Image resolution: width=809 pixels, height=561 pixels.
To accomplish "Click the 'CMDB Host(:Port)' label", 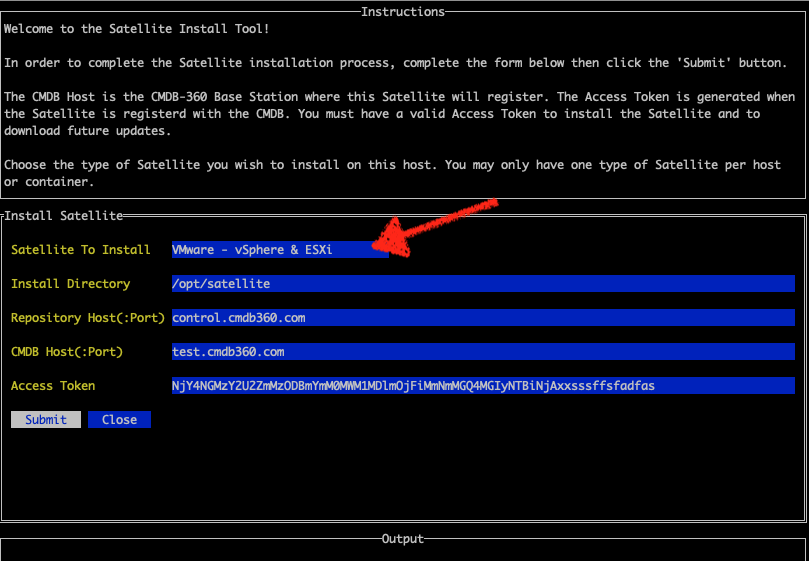I will click(67, 352).
